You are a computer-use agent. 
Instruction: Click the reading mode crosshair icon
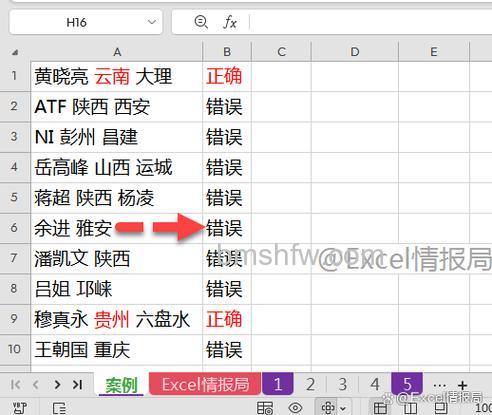(x=328, y=408)
